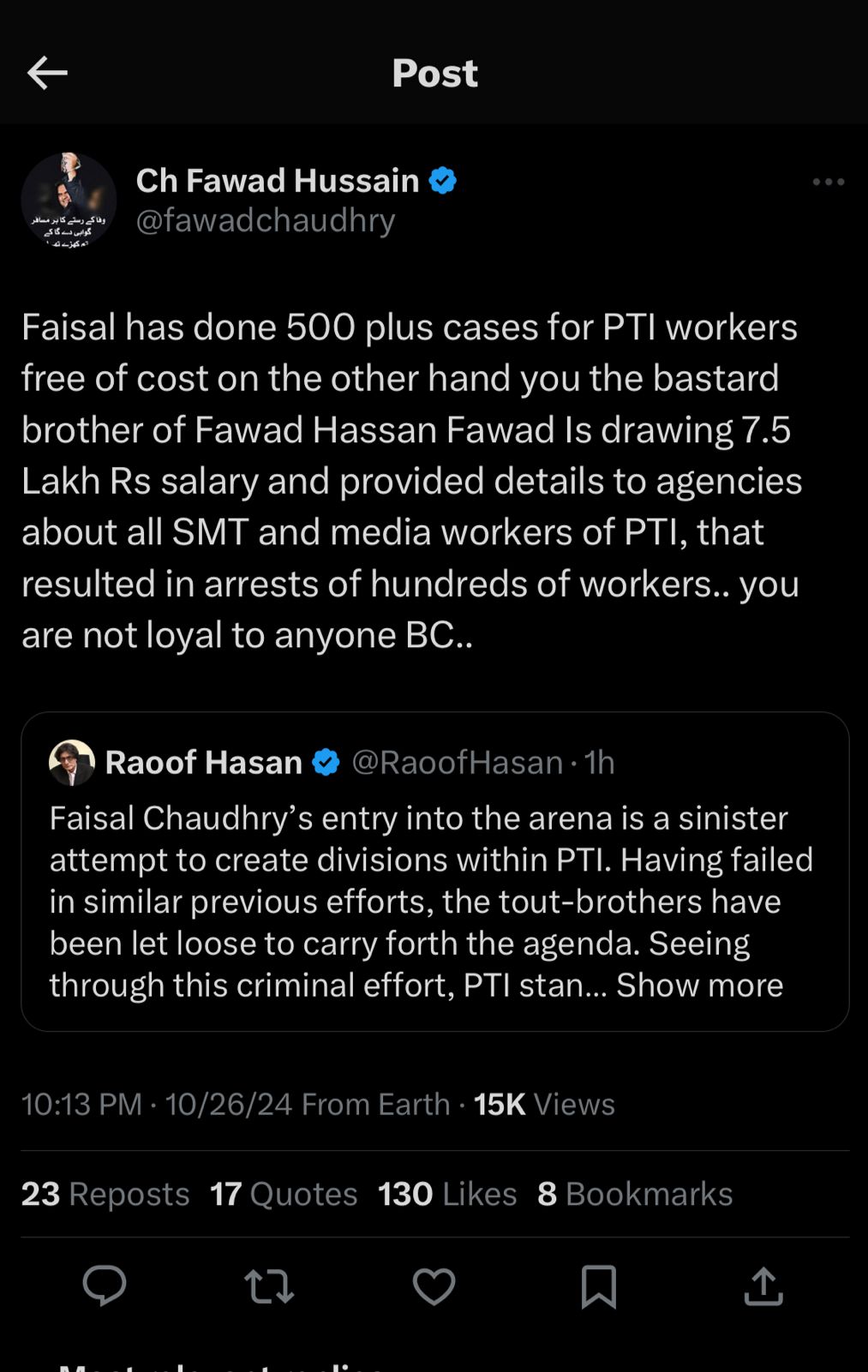Click the repost icon to share this post
The image size is (868, 1372).
tap(269, 1285)
